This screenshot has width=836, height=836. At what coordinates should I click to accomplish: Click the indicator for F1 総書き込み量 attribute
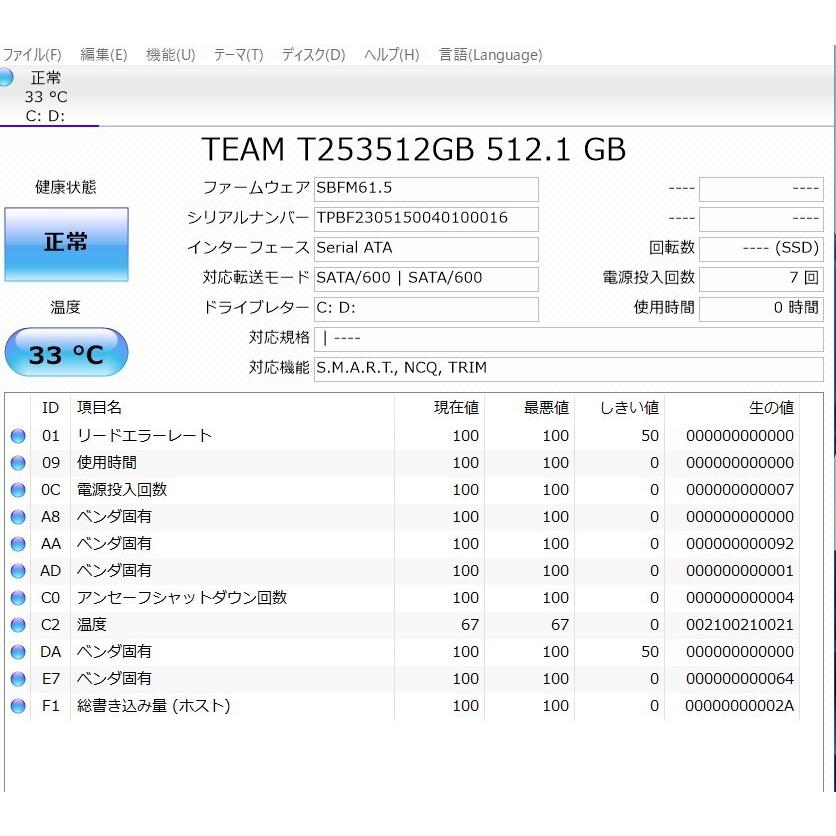[17, 705]
